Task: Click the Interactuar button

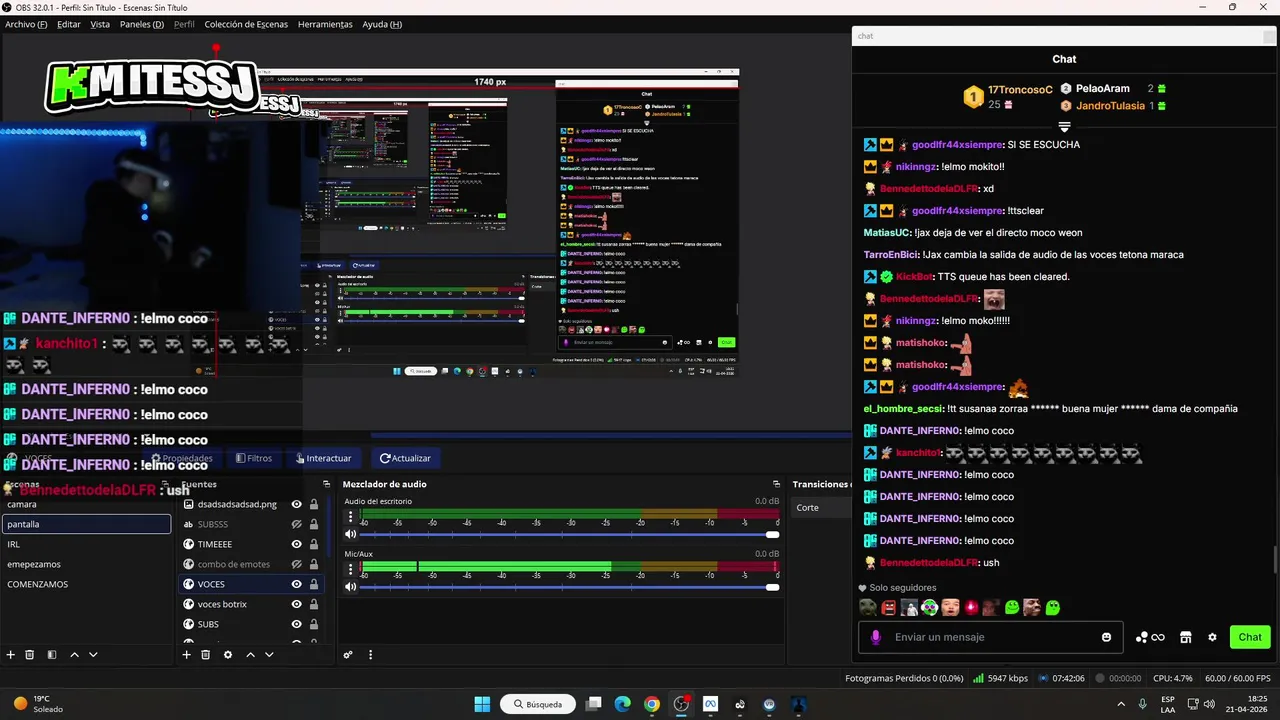Action: point(324,458)
